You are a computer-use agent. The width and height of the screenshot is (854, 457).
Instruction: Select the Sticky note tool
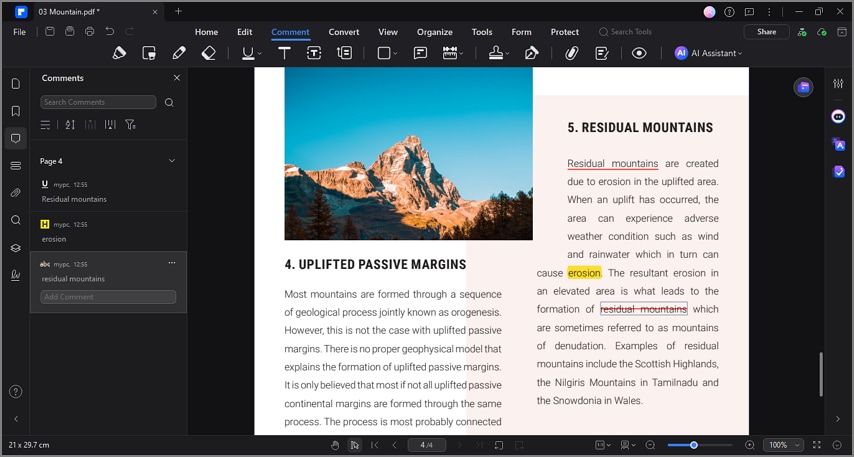(x=420, y=53)
